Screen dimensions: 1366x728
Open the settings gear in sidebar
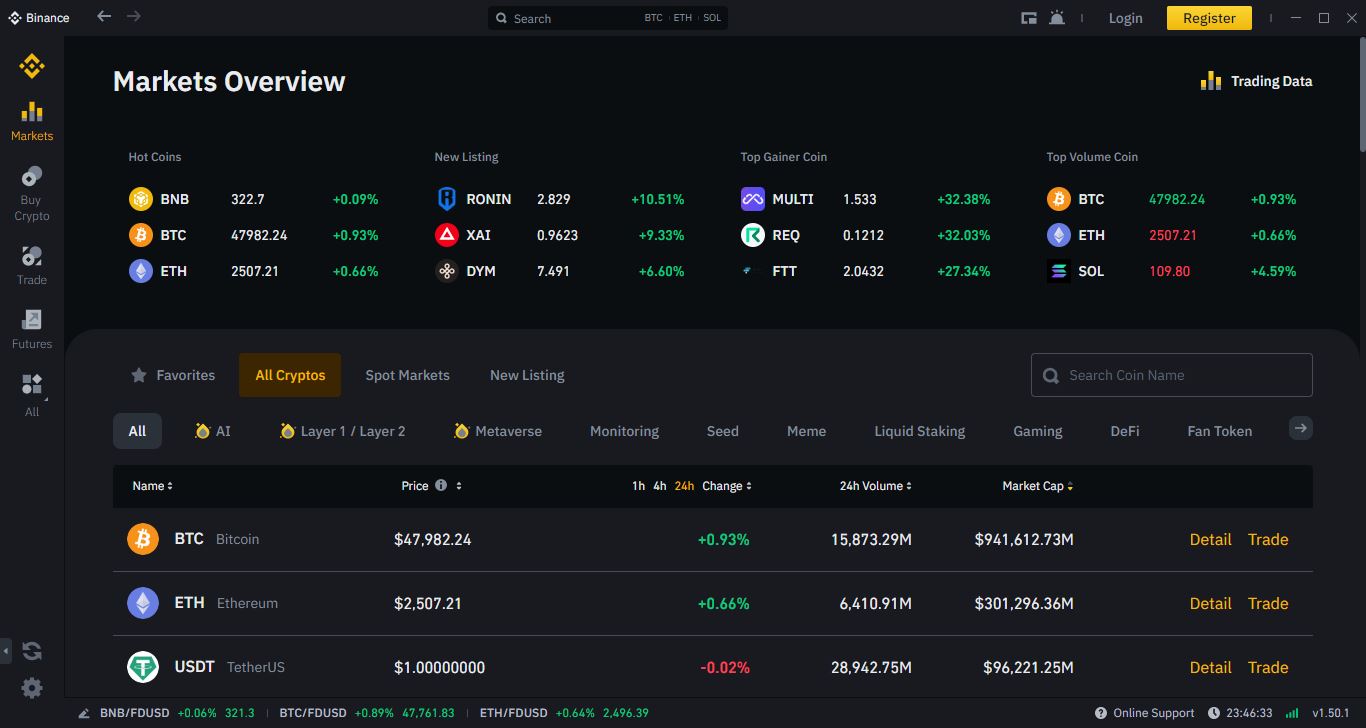[x=32, y=688]
